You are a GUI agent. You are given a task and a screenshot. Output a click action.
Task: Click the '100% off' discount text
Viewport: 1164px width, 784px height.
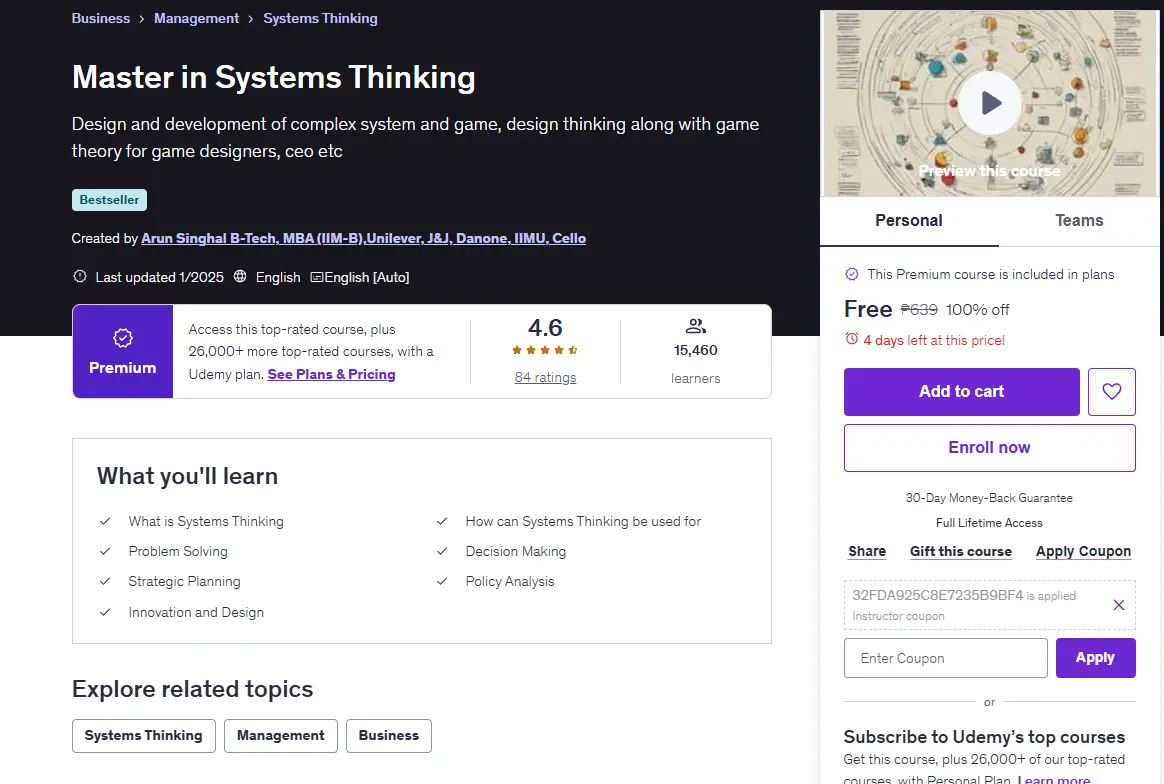click(x=977, y=310)
